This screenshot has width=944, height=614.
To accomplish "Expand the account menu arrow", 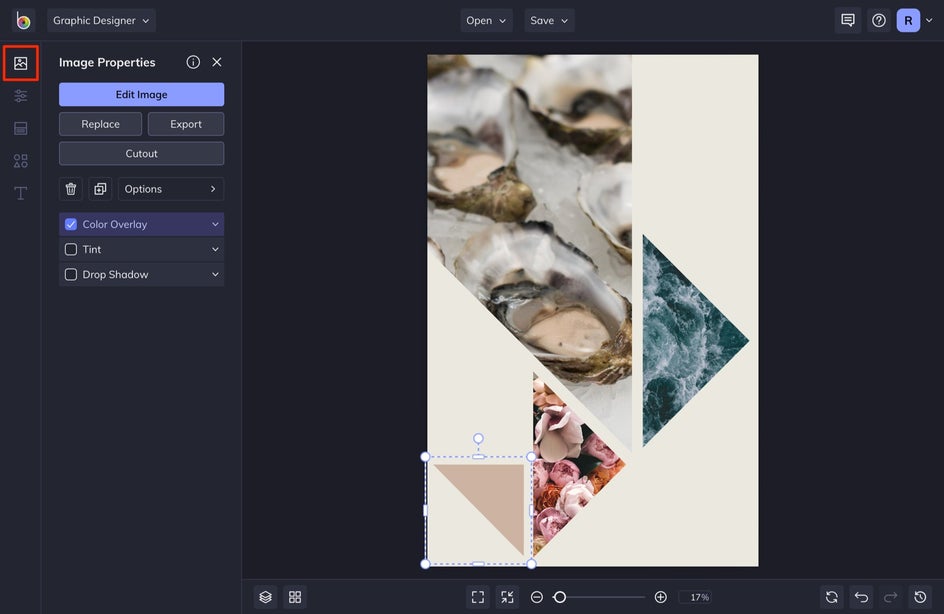I will coord(929,20).
